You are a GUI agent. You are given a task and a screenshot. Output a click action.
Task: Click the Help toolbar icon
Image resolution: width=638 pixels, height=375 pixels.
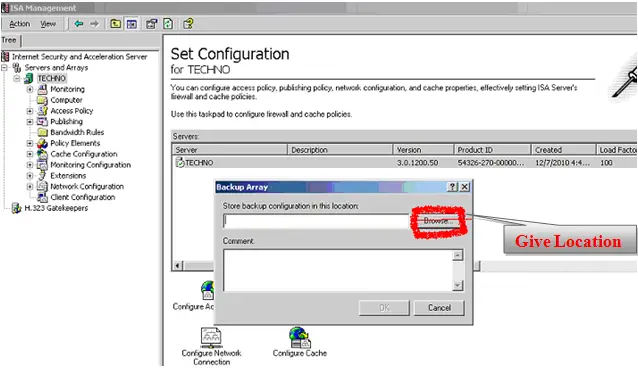188,24
